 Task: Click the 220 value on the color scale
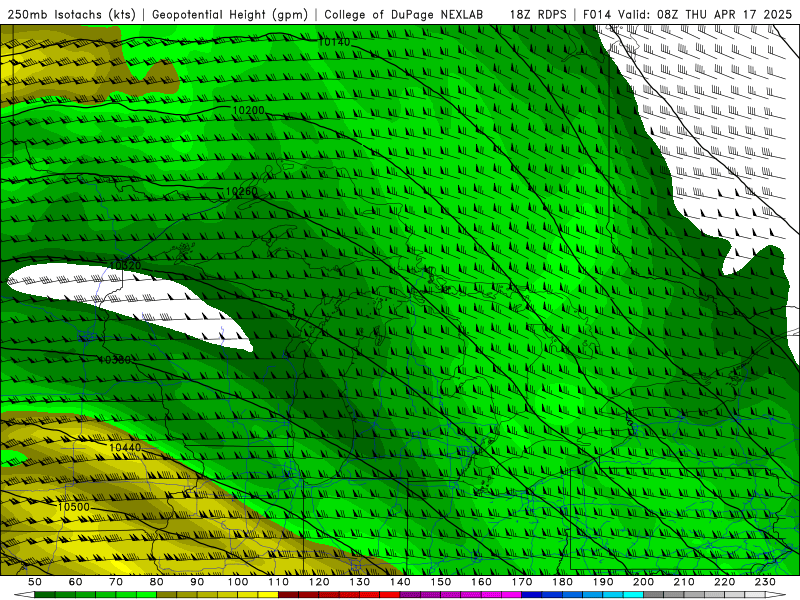[725, 582]
